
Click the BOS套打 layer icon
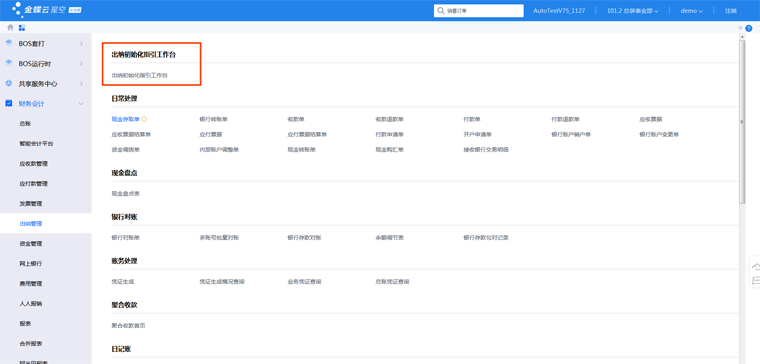[8, 43]
